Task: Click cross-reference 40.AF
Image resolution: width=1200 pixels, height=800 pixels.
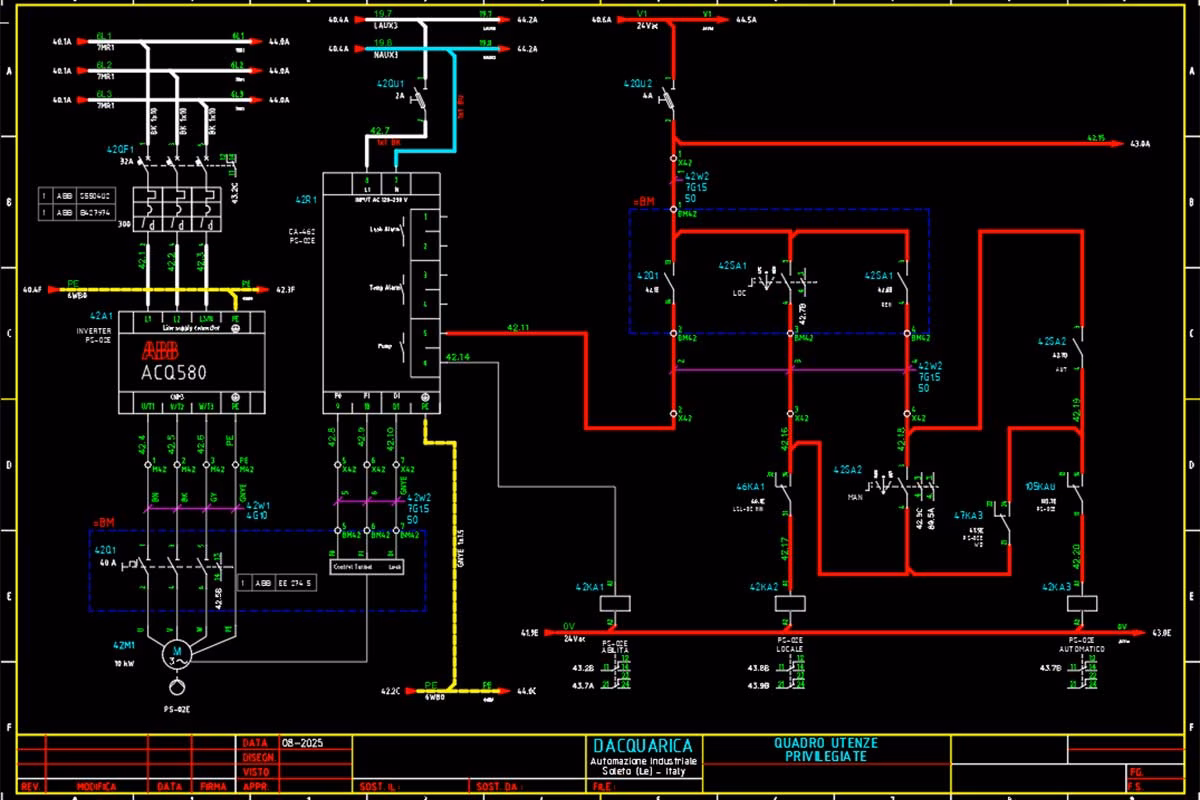Action: pos(32,290)
